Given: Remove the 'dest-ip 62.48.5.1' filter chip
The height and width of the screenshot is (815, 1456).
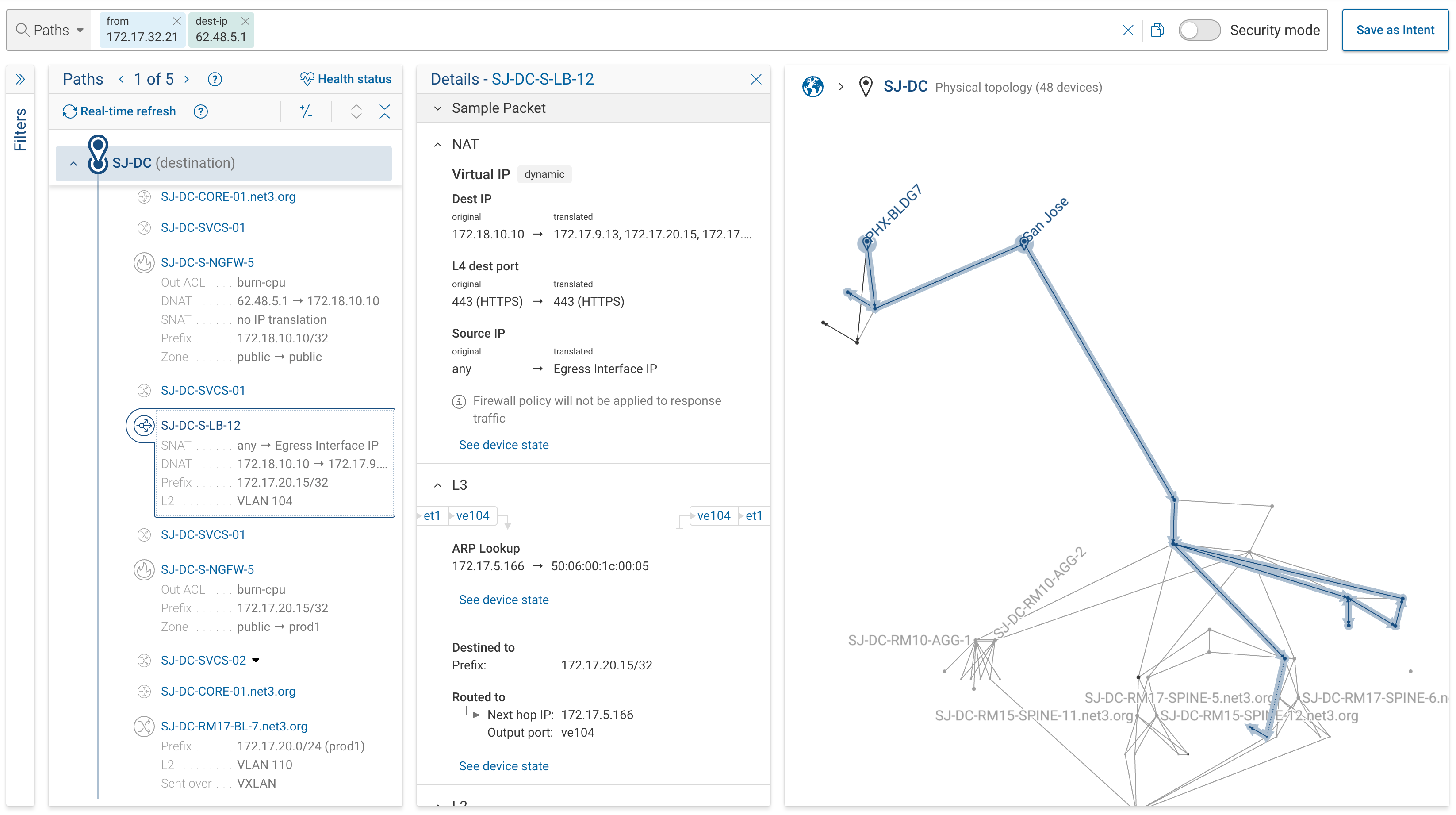Looking at the screenshot, I should [245, 22].
